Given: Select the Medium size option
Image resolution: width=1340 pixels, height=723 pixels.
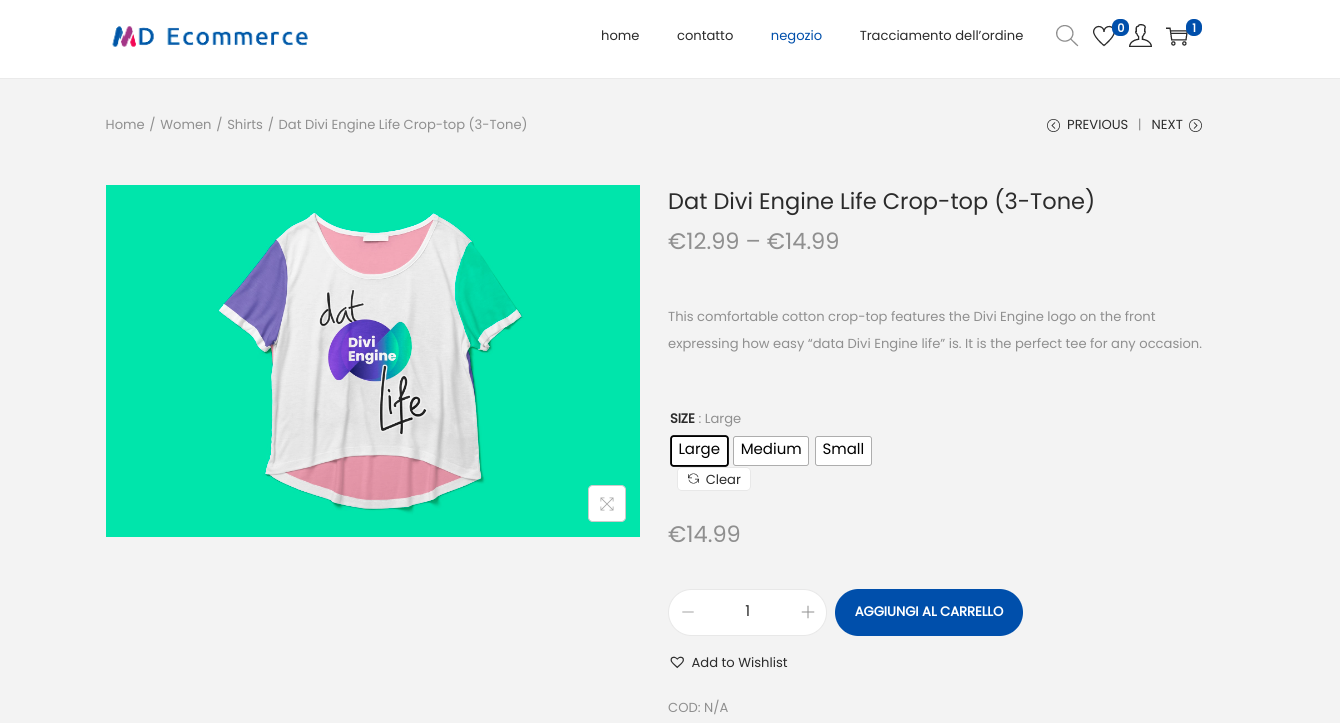Looking at the screenshot, I should click(771, 450).
